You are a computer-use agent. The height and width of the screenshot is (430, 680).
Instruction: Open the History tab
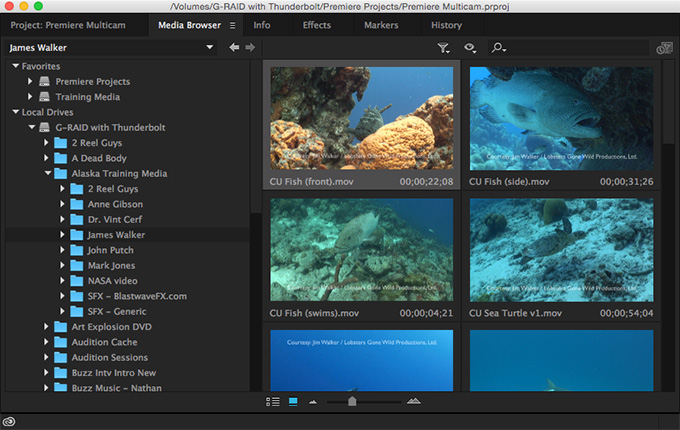pos(446,25)
